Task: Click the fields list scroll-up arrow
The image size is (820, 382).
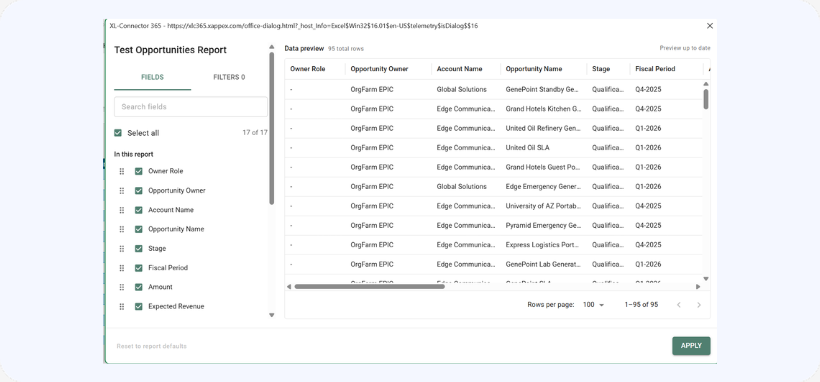Action: tap(271, 47)
